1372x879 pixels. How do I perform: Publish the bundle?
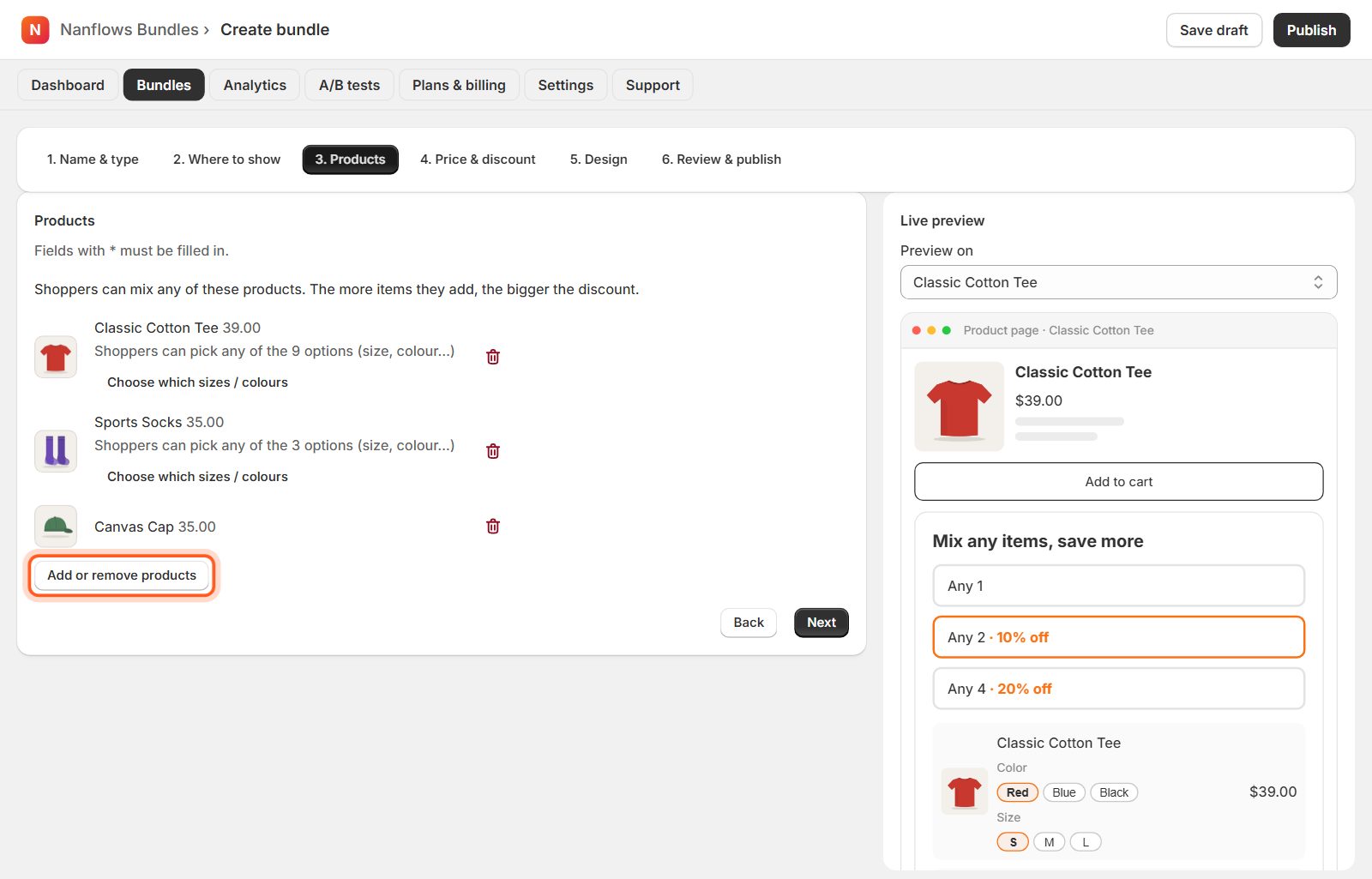(1311, 30)
